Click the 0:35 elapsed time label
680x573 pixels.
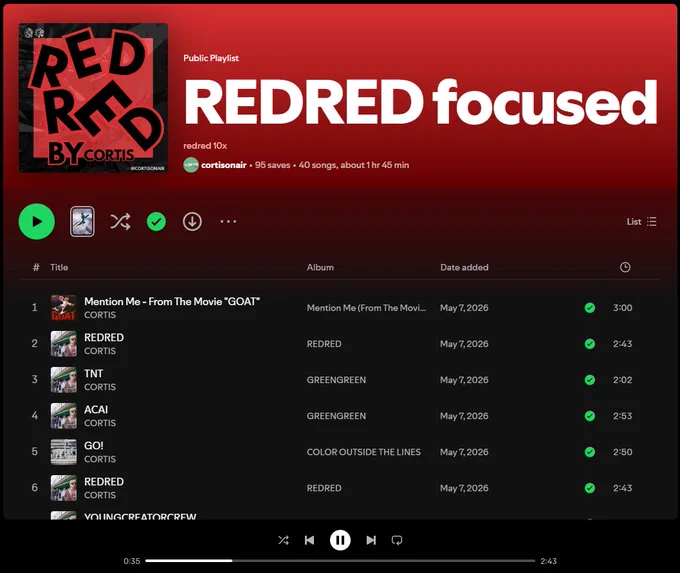pos(131,561)
